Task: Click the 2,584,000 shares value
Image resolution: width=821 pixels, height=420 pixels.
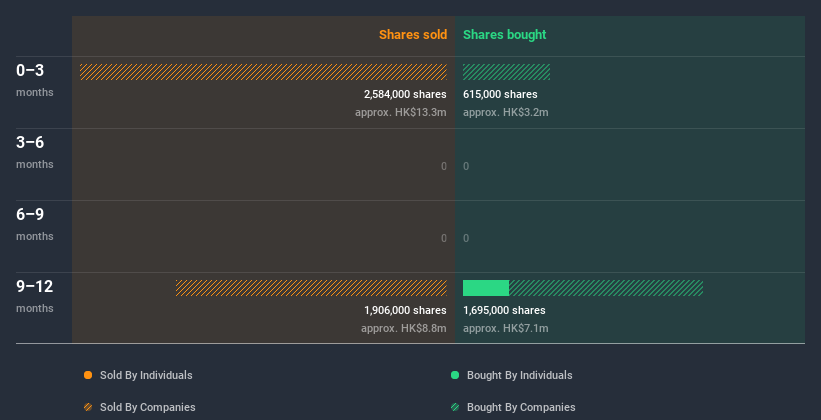Action: click(405, 94)
